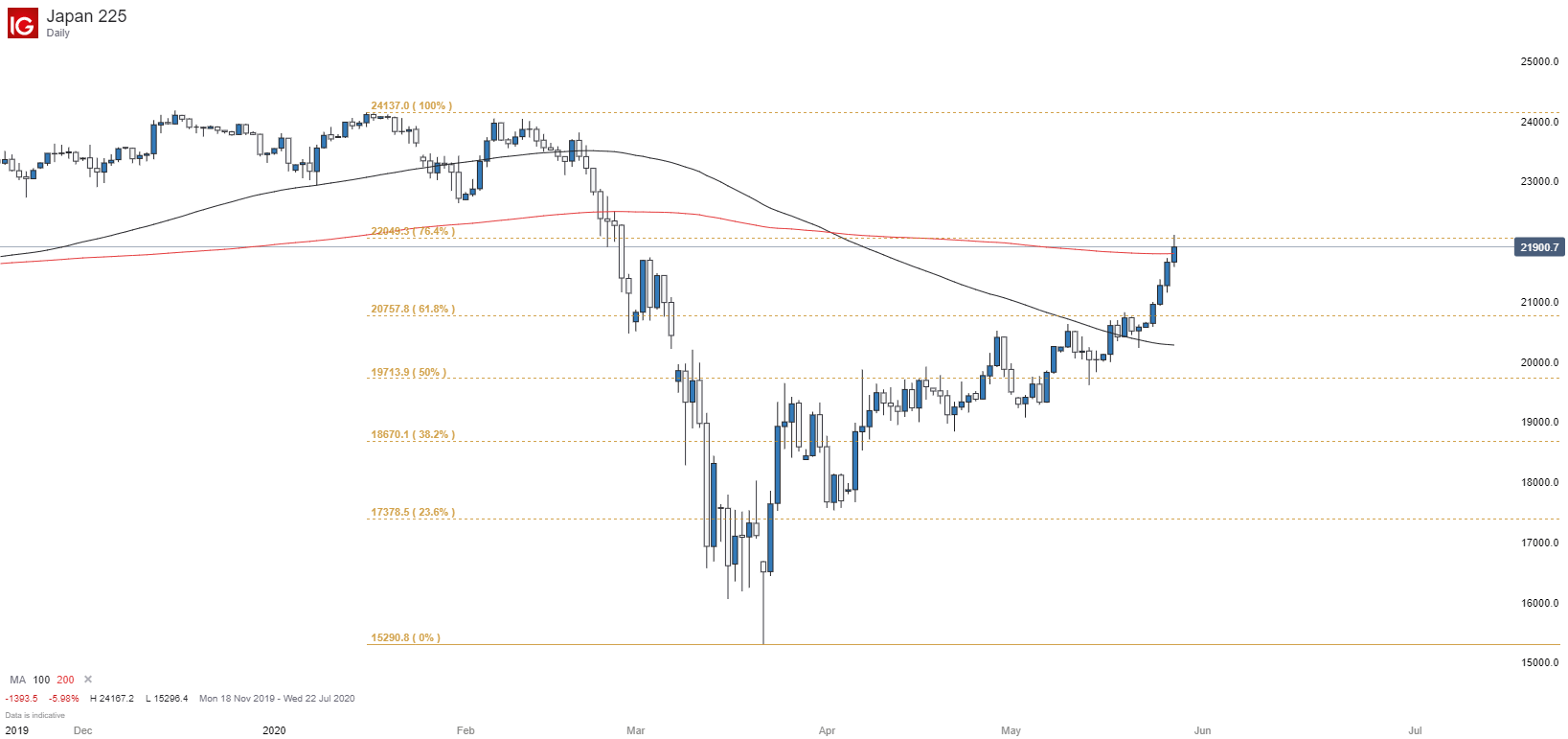Image resolution: width=1568 pixels, height=739 pixels.
Task: Remove the MA indicator with the X icon
Action: pyautogui.click(x=88, y=680)
